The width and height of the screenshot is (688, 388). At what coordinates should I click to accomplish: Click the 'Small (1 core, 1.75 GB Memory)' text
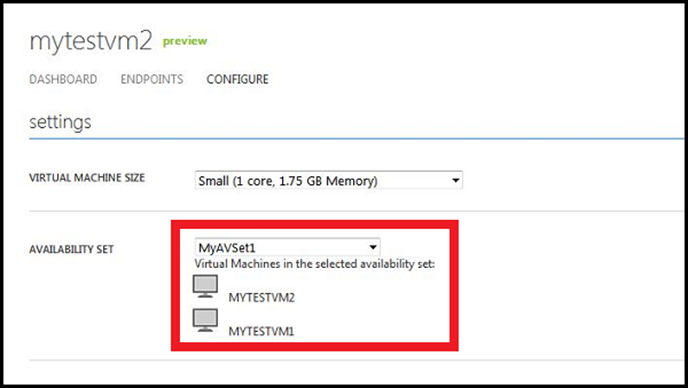tap(288, 181)
